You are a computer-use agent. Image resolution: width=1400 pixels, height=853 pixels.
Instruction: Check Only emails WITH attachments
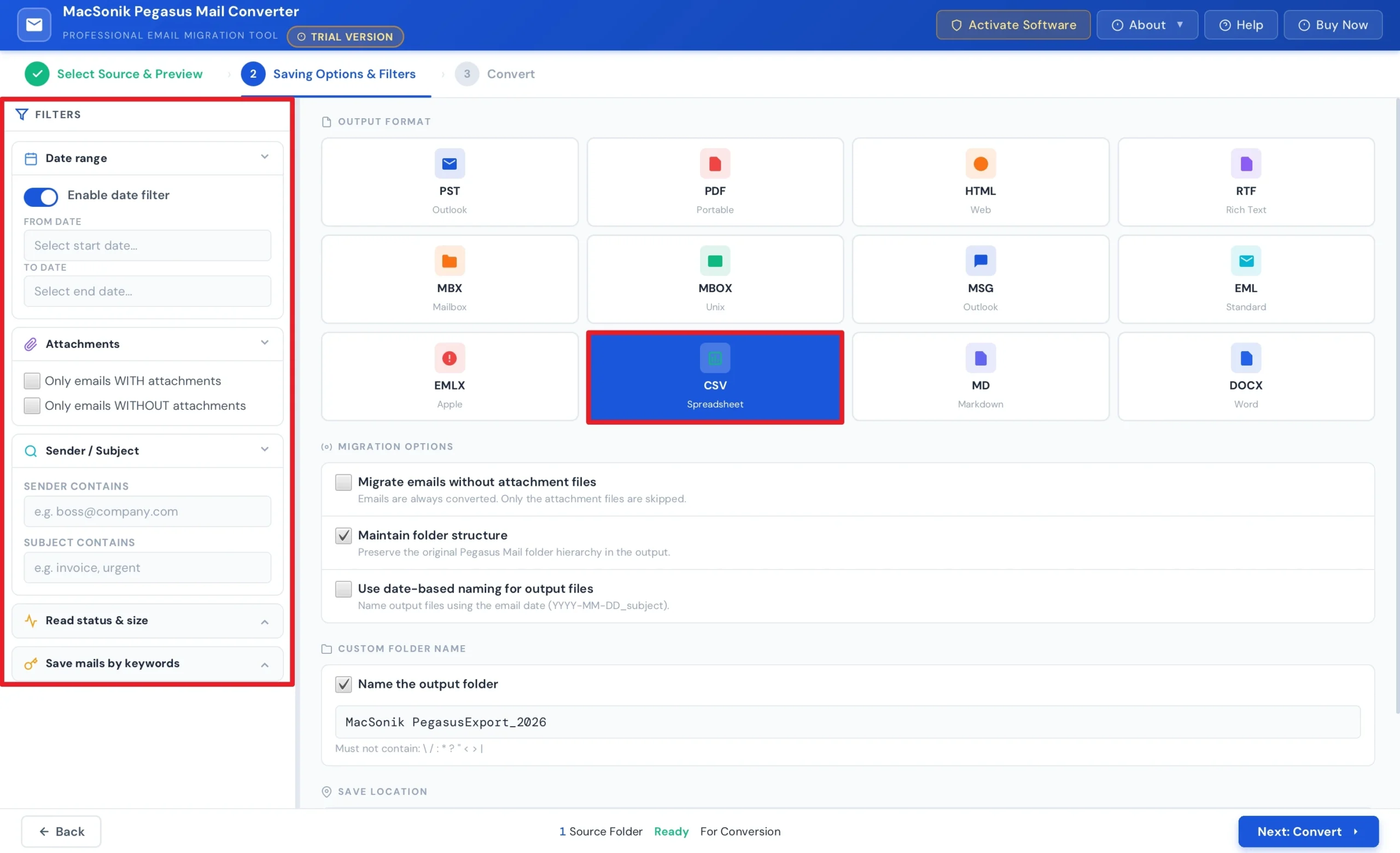point(32,381)
